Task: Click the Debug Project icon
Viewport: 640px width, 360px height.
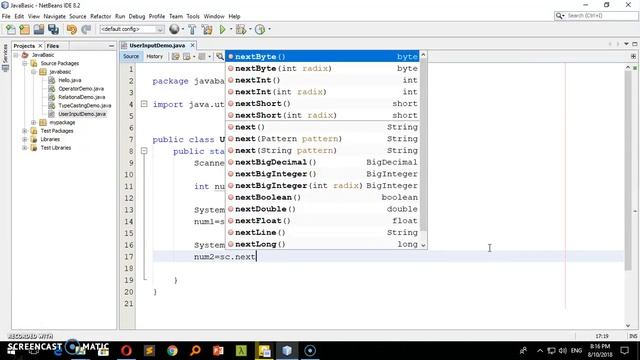Action: pos(241,29)
